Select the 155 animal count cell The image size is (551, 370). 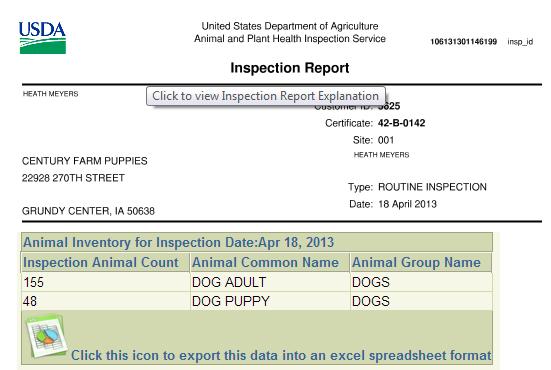click(105, 282)
